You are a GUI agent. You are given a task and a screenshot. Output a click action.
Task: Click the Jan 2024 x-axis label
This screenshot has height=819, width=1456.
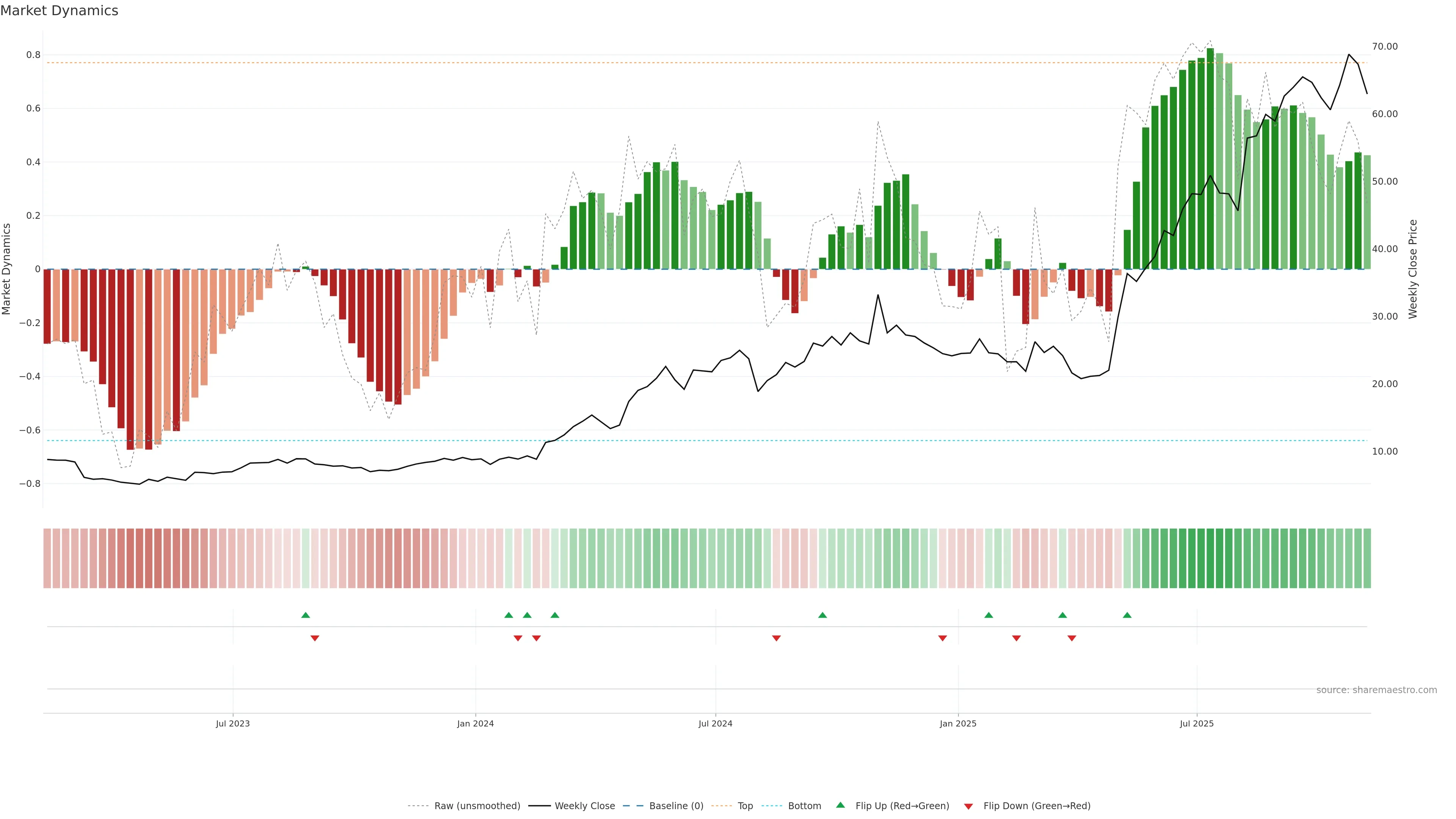475,723
